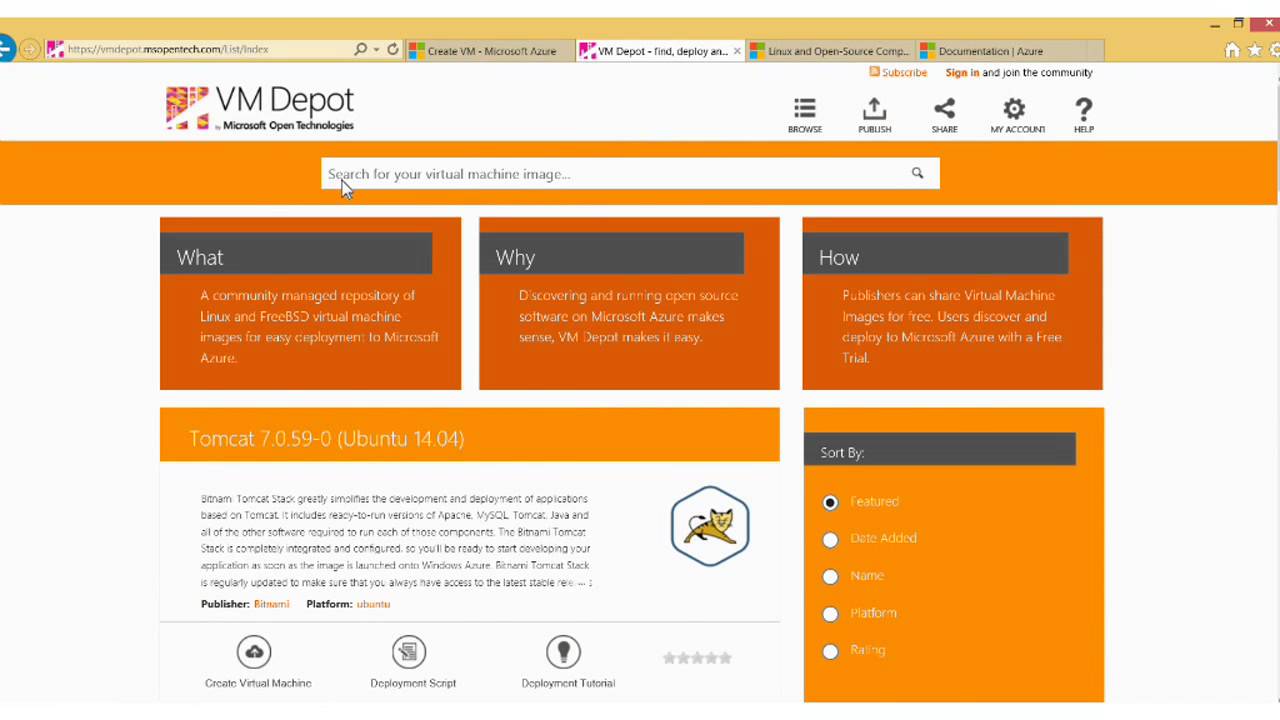The image size is (1280, 720).
Task: Click the VM Depot logo
Action: pyautogui.click(x=260, y=108)
